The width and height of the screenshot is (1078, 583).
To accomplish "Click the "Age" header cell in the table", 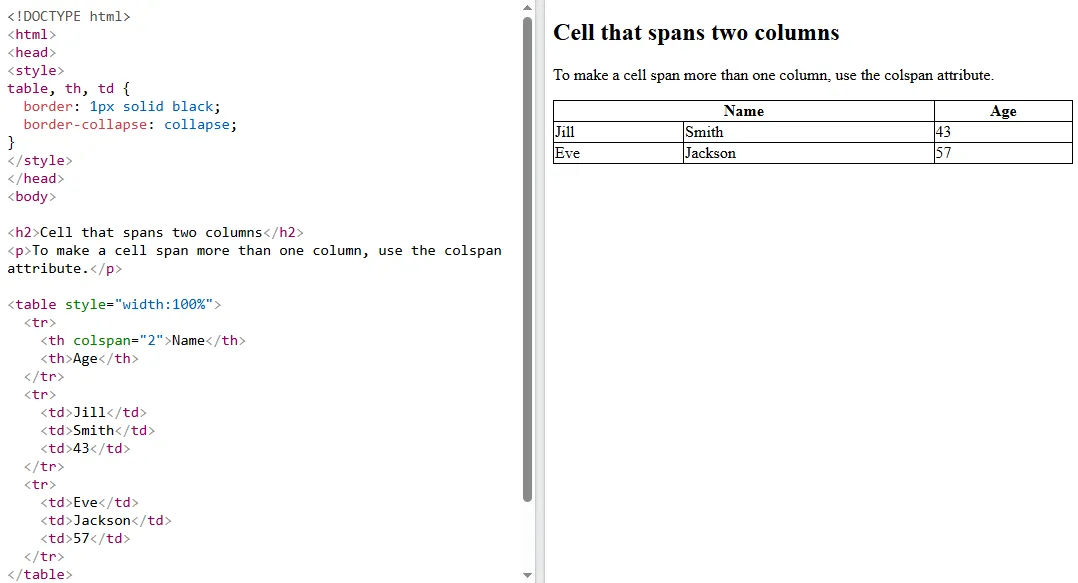I will pyautogui.click(x=1002, y=110).
